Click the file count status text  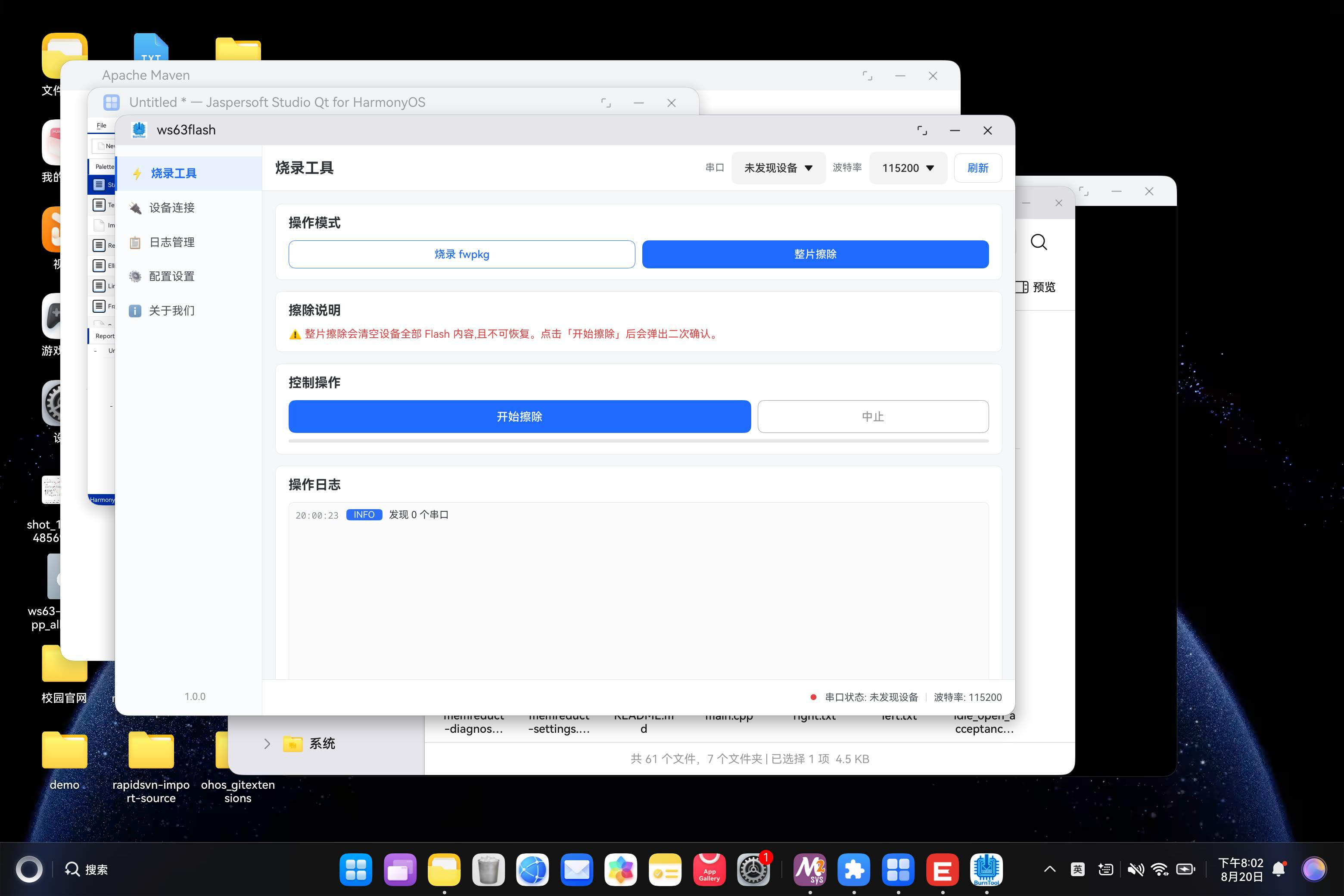click(x=750, y=759)
